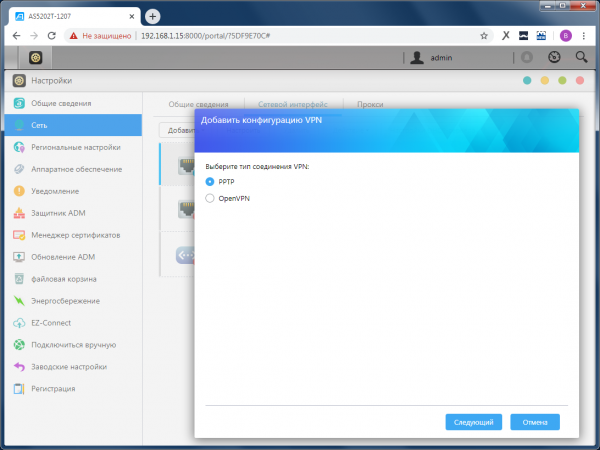600x450 pixels.
Task: Click the ADM search magnifier icon
Action: tap(580, 58)
